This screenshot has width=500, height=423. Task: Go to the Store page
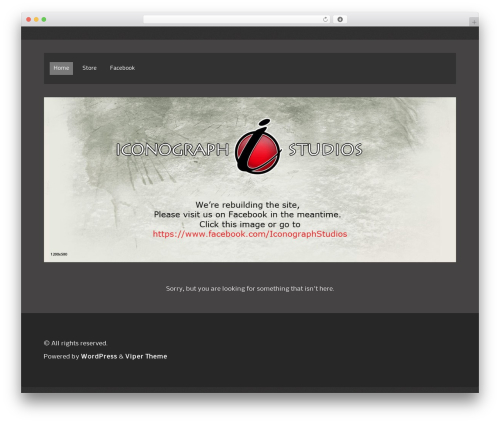tap(89, 68)
